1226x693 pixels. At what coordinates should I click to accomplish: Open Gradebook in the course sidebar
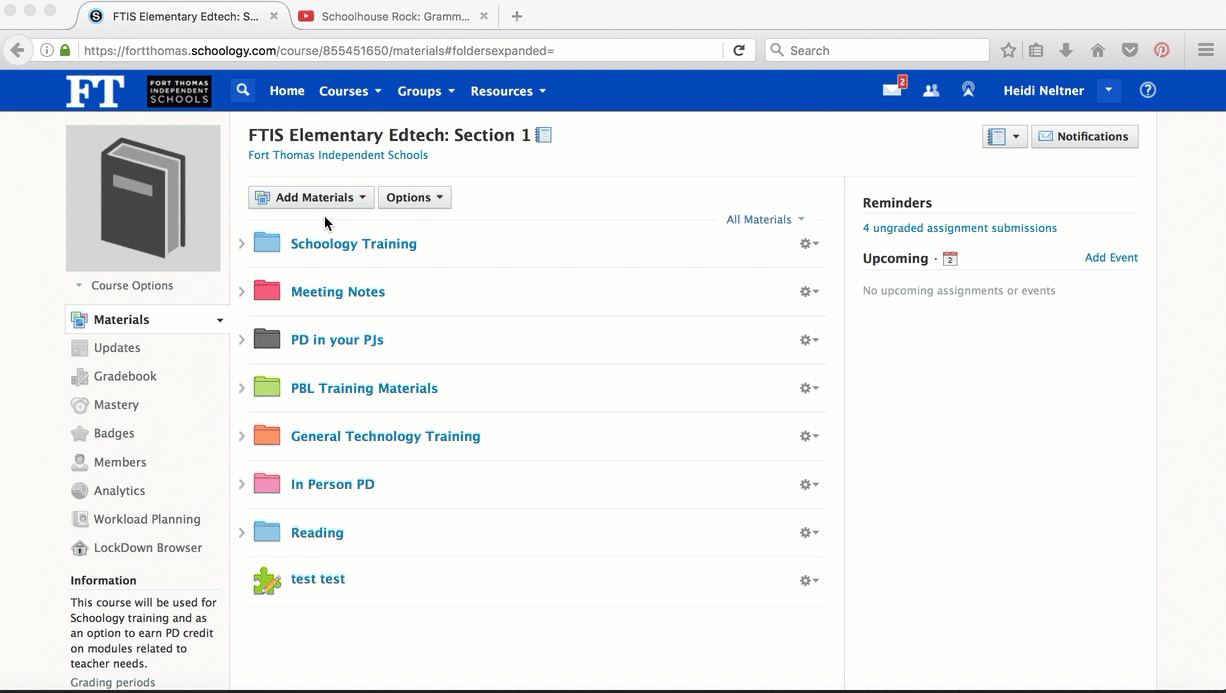tap(125, 376)
